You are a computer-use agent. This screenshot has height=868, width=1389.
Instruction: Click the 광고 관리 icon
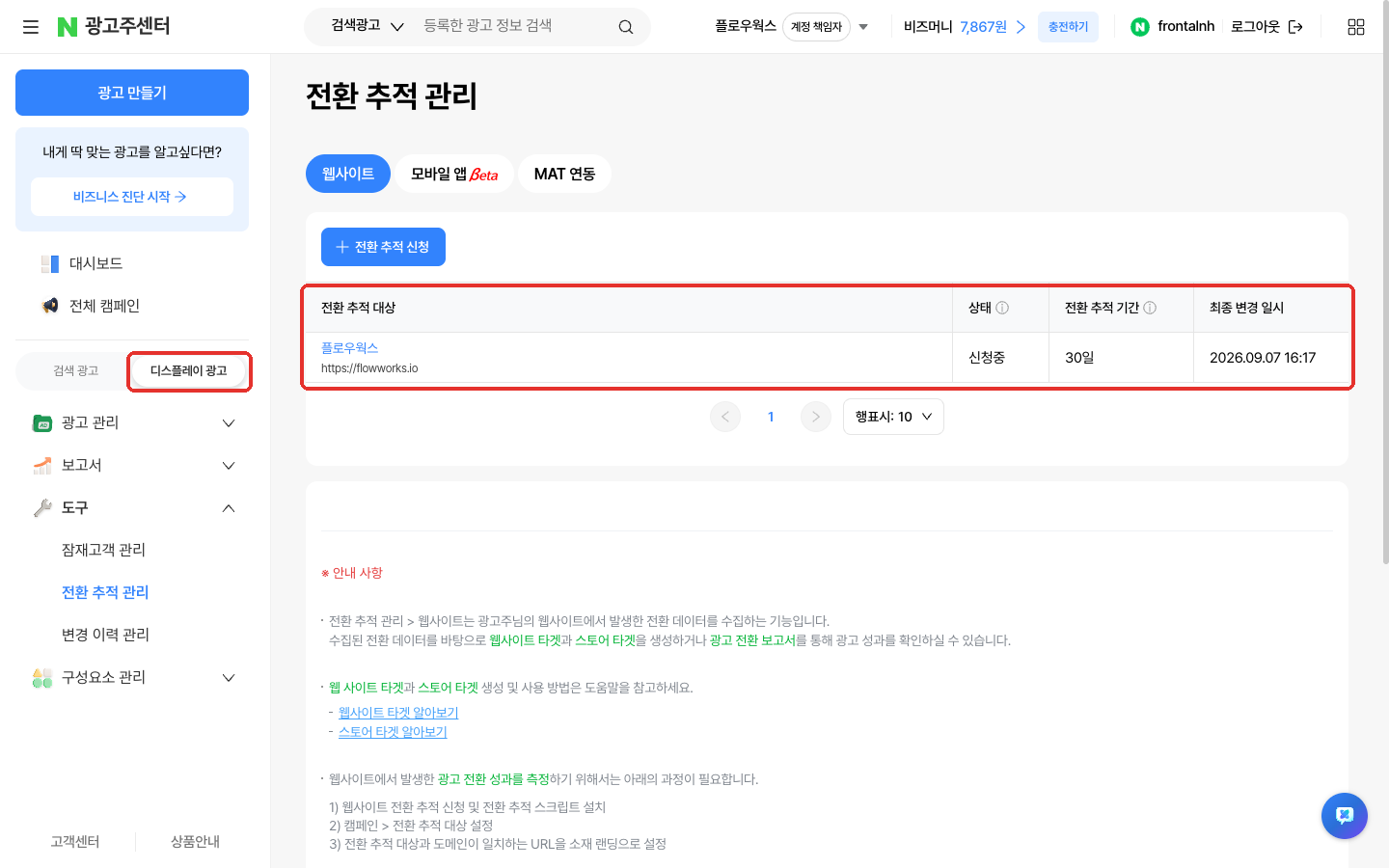tap(42, 422)
